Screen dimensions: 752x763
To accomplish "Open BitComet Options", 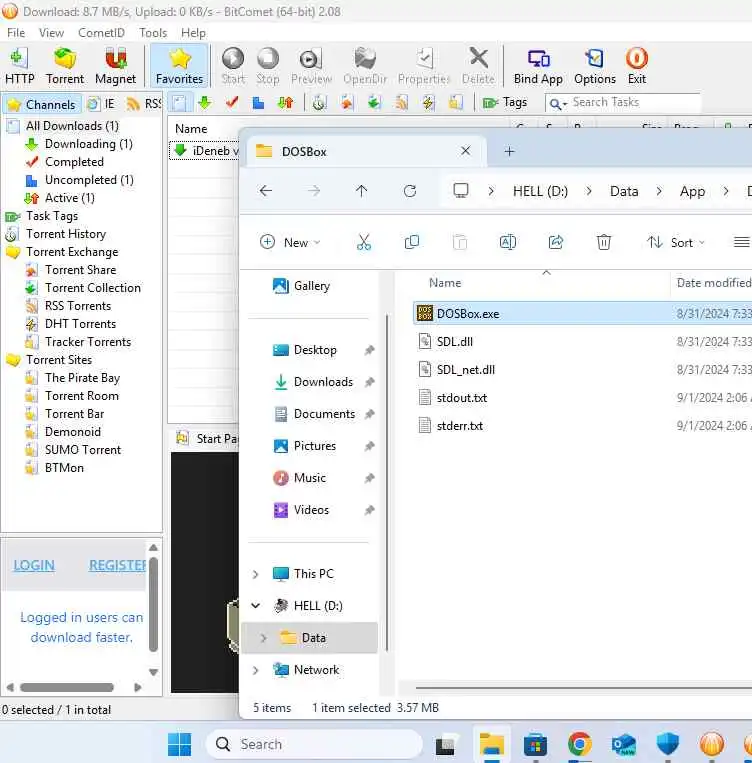I will [x=595, y=66].
